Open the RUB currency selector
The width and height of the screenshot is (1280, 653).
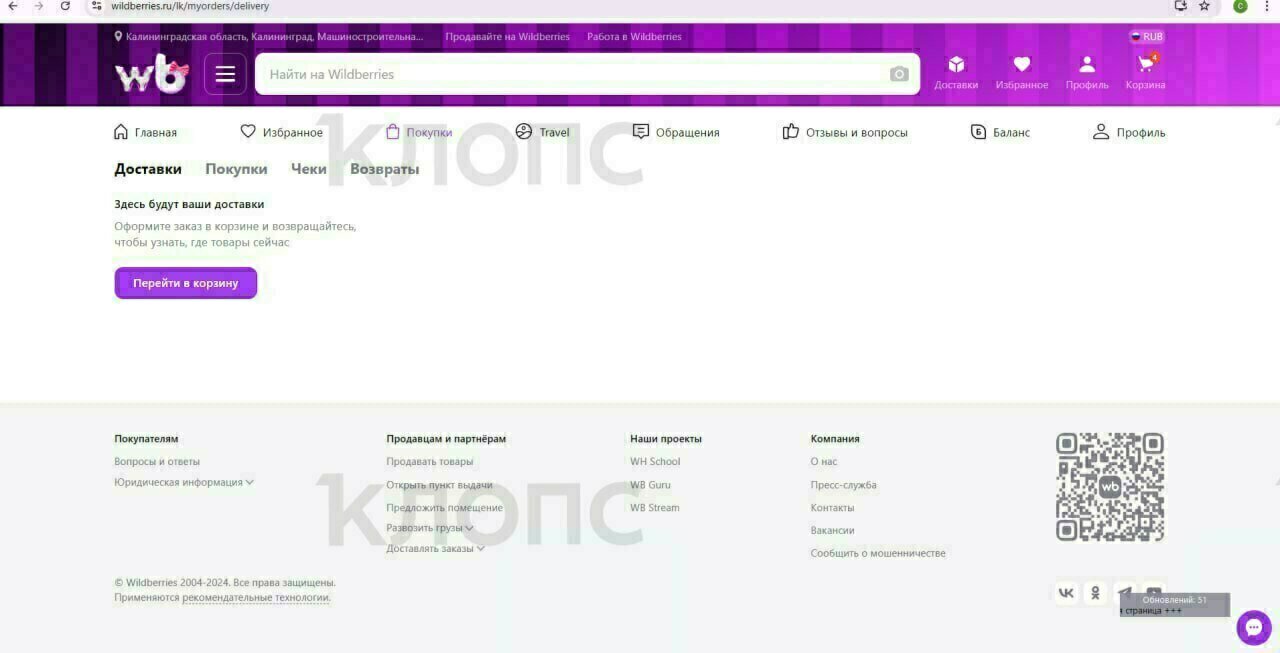click(x=1147, y=36)
